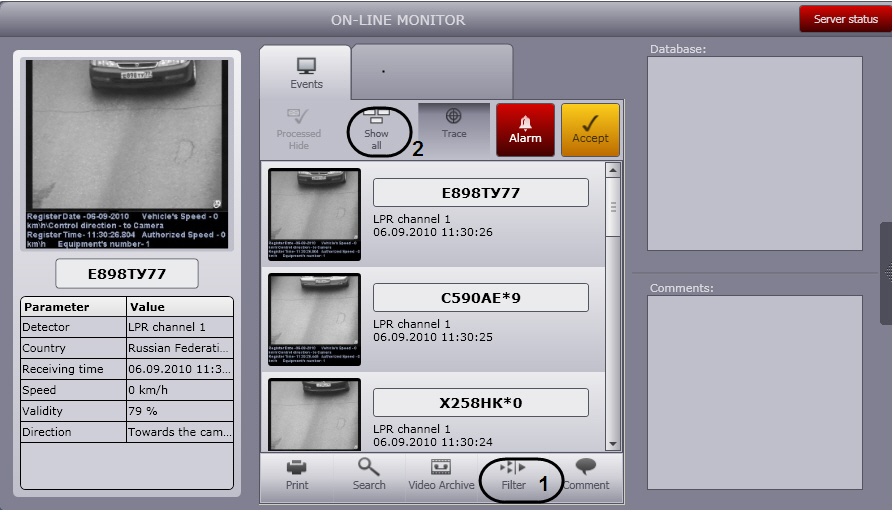
Task: Accept event with the yellow check button
Action: pyautogui.click(x=590, y=130)
